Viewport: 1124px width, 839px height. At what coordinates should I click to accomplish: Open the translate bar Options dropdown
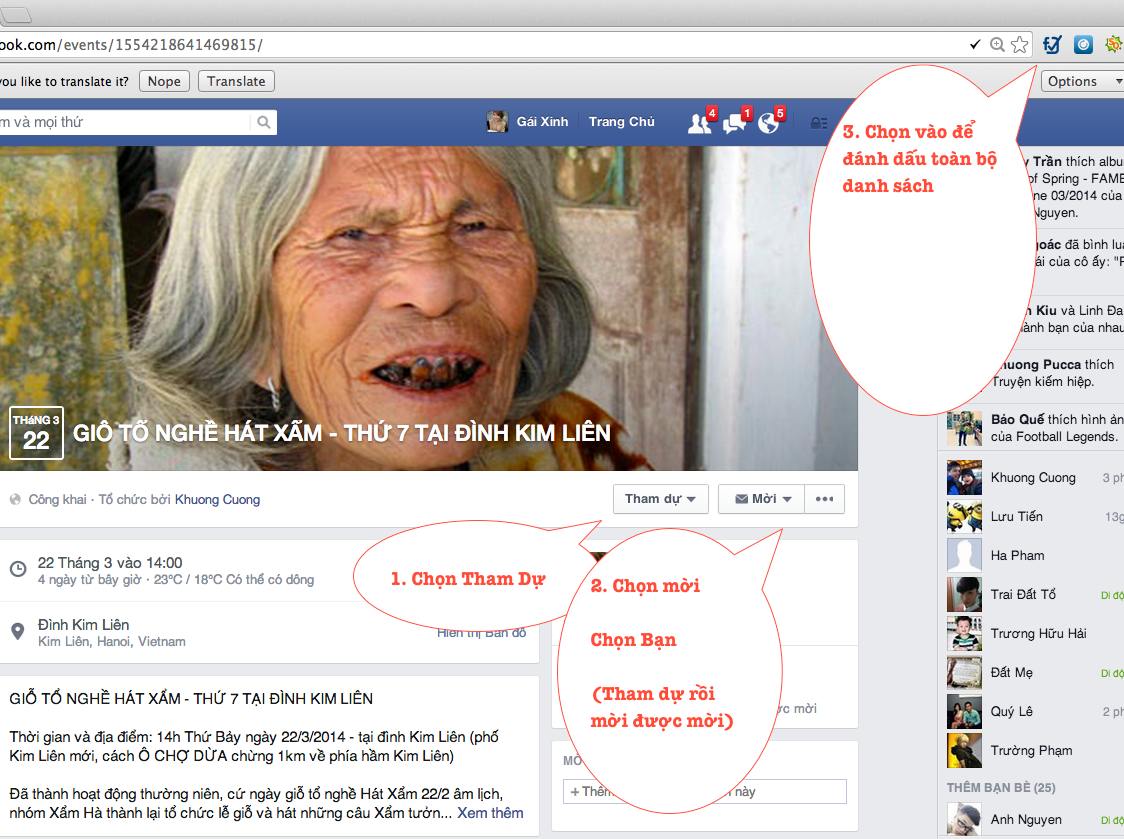[x=1082, y=81]
